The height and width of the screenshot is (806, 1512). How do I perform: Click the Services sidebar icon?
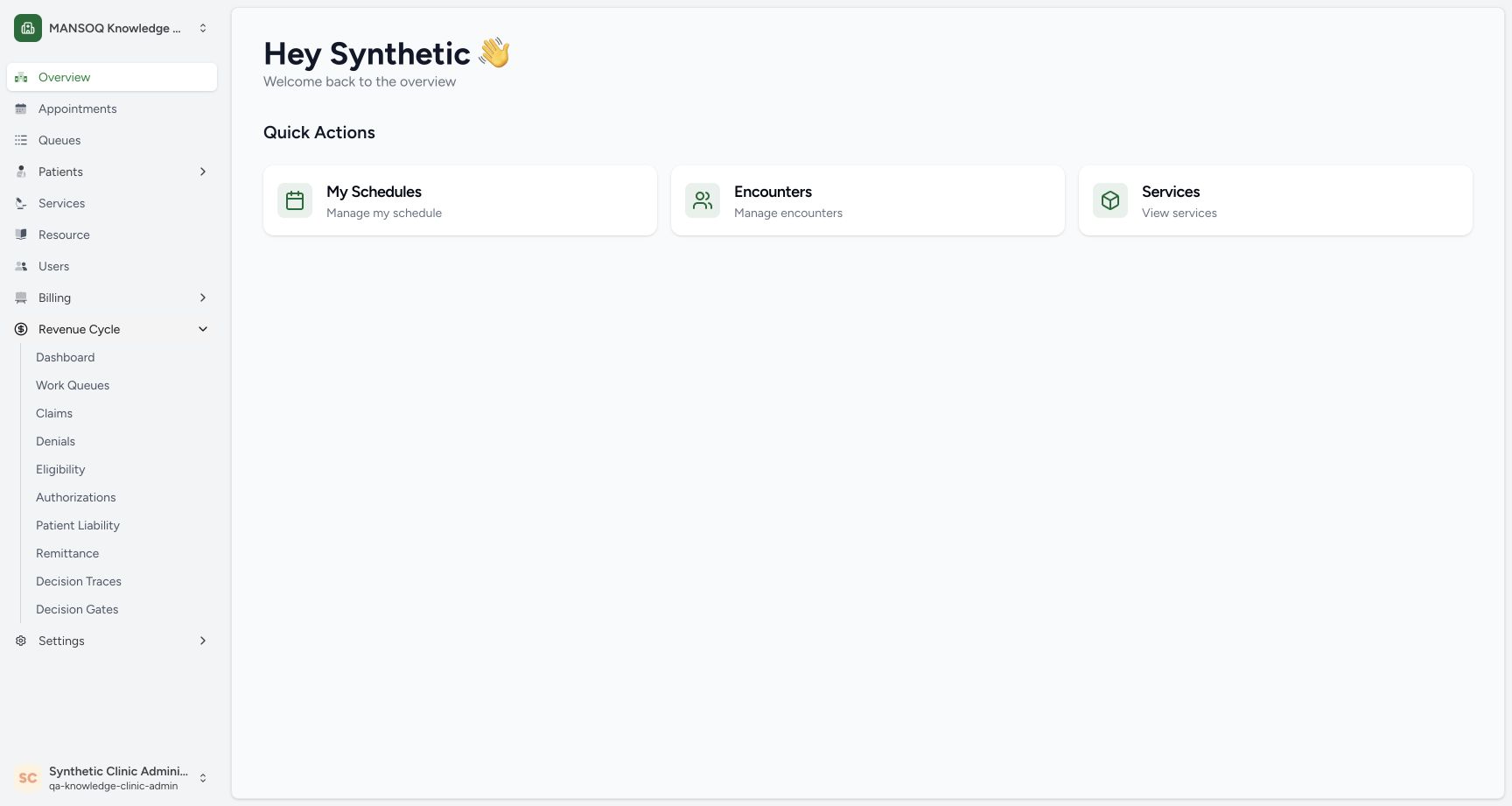point(21,203)
